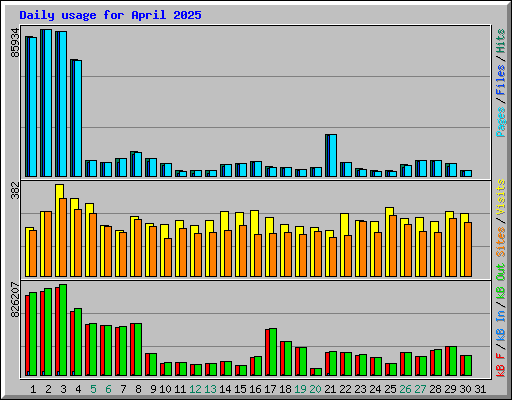Click the day 3 green kB Out bar

click(63, 330)
